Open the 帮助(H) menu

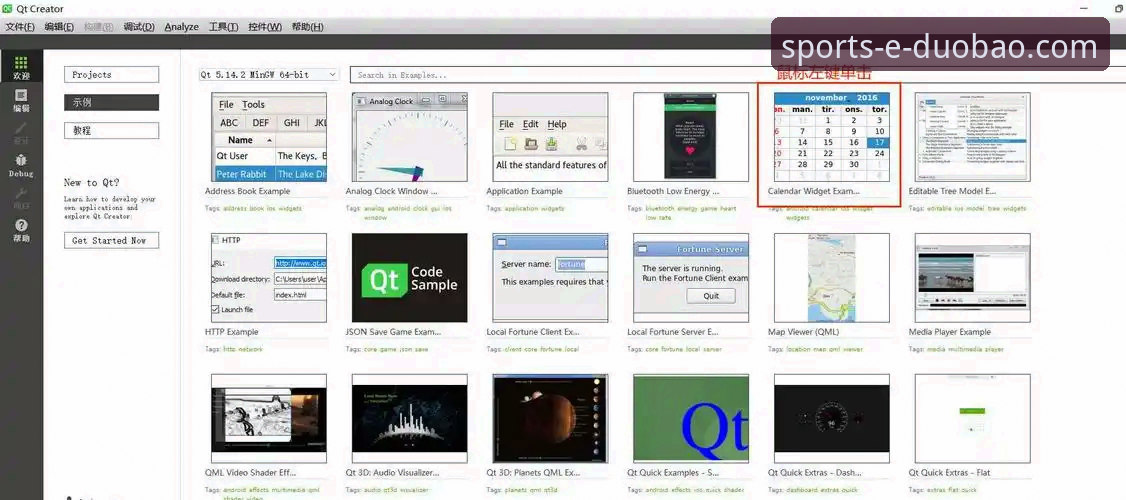click(307, 27)
